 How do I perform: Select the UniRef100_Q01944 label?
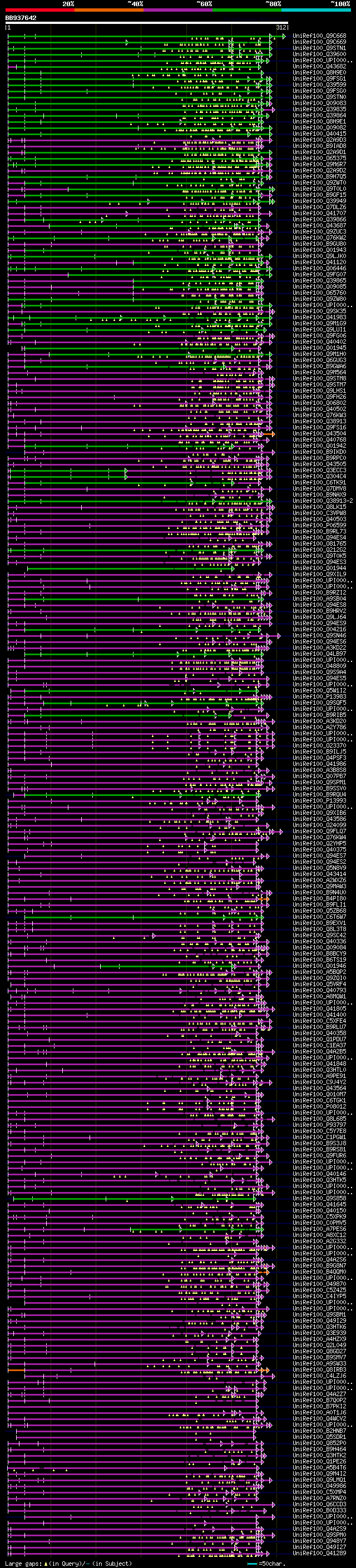(319, 568)
